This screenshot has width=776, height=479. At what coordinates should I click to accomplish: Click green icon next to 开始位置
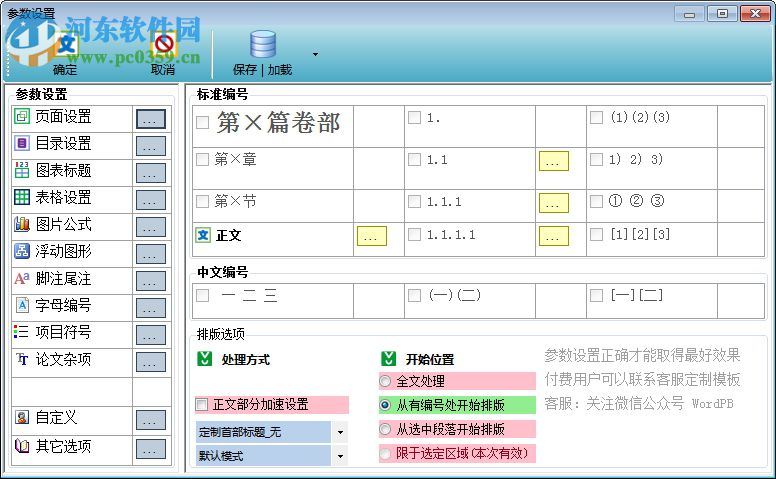coord(388,359)
